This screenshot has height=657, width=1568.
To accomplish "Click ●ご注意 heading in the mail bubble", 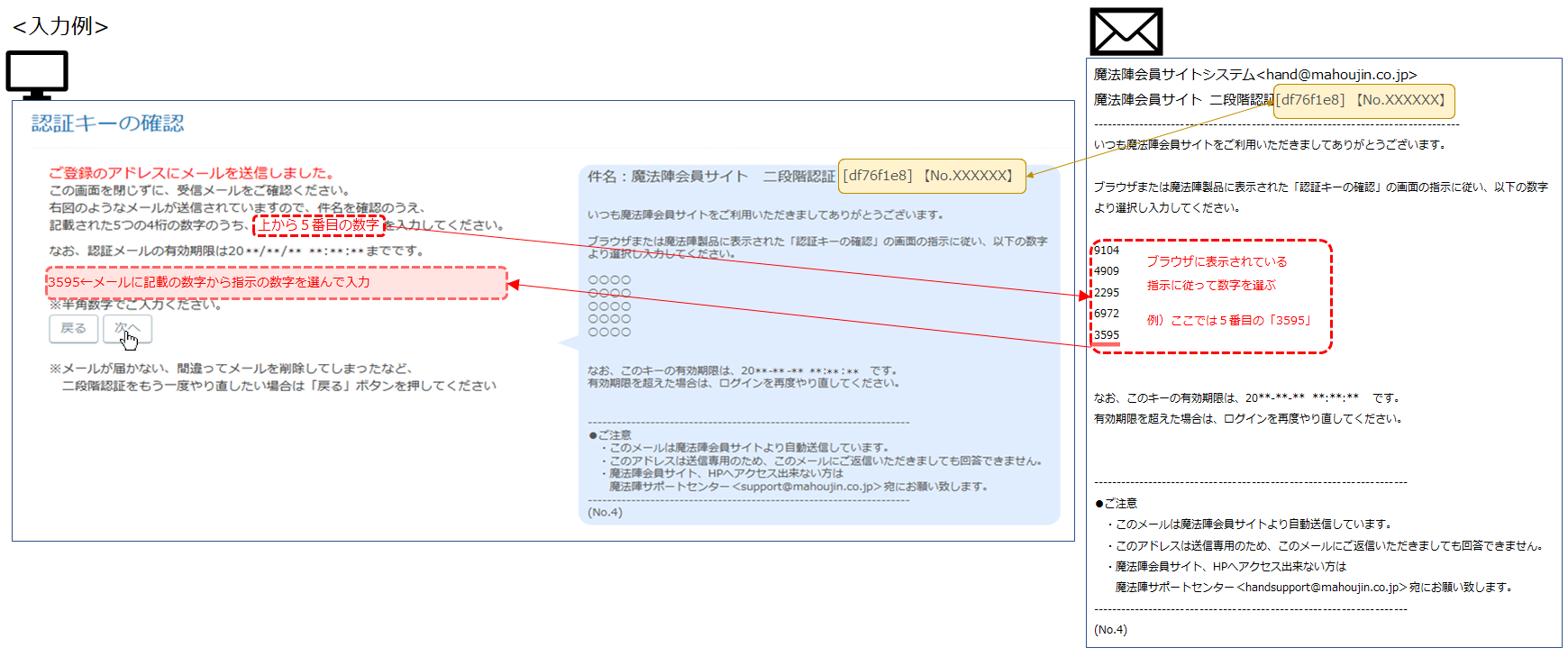I will click(609, 435).
